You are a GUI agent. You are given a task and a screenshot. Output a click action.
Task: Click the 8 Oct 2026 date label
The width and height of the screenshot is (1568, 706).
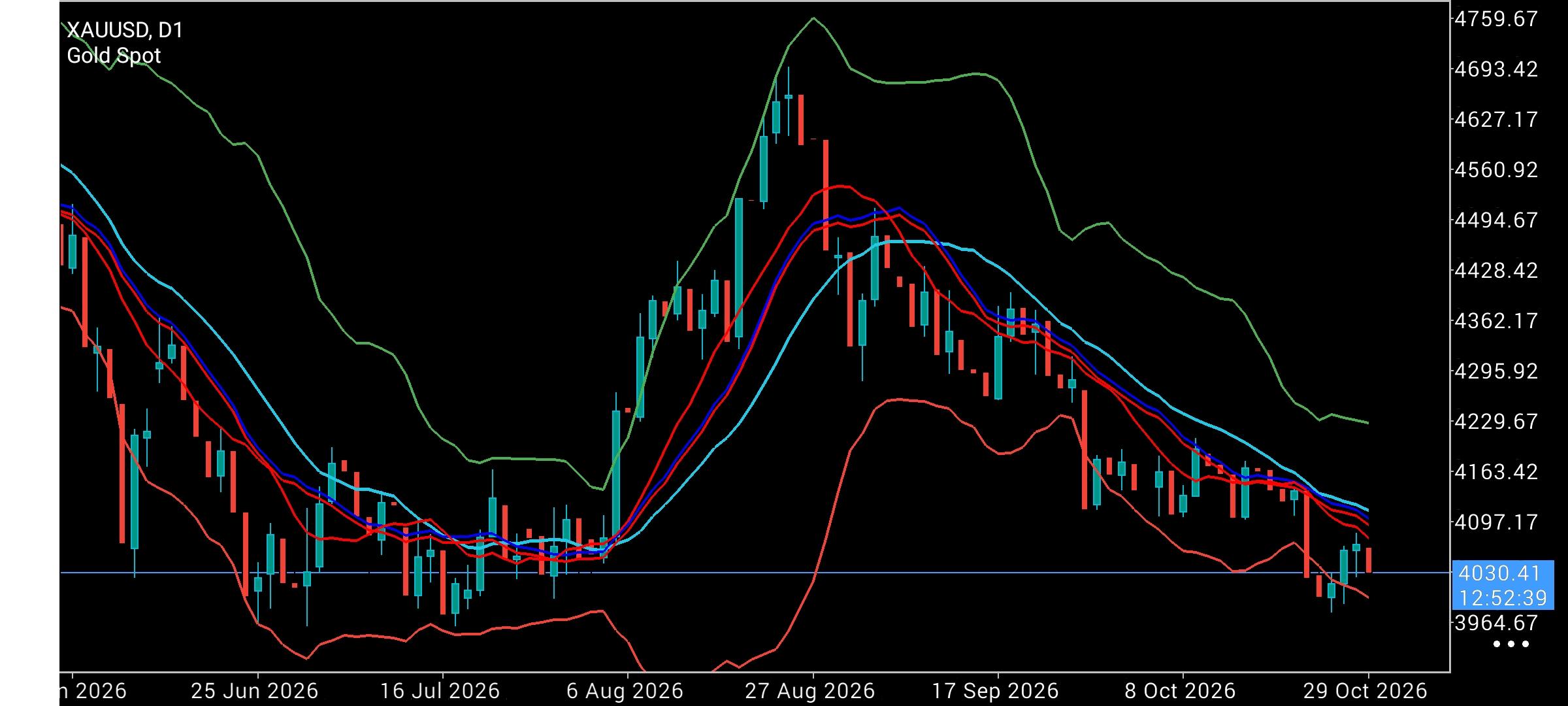pos(1179,691)
